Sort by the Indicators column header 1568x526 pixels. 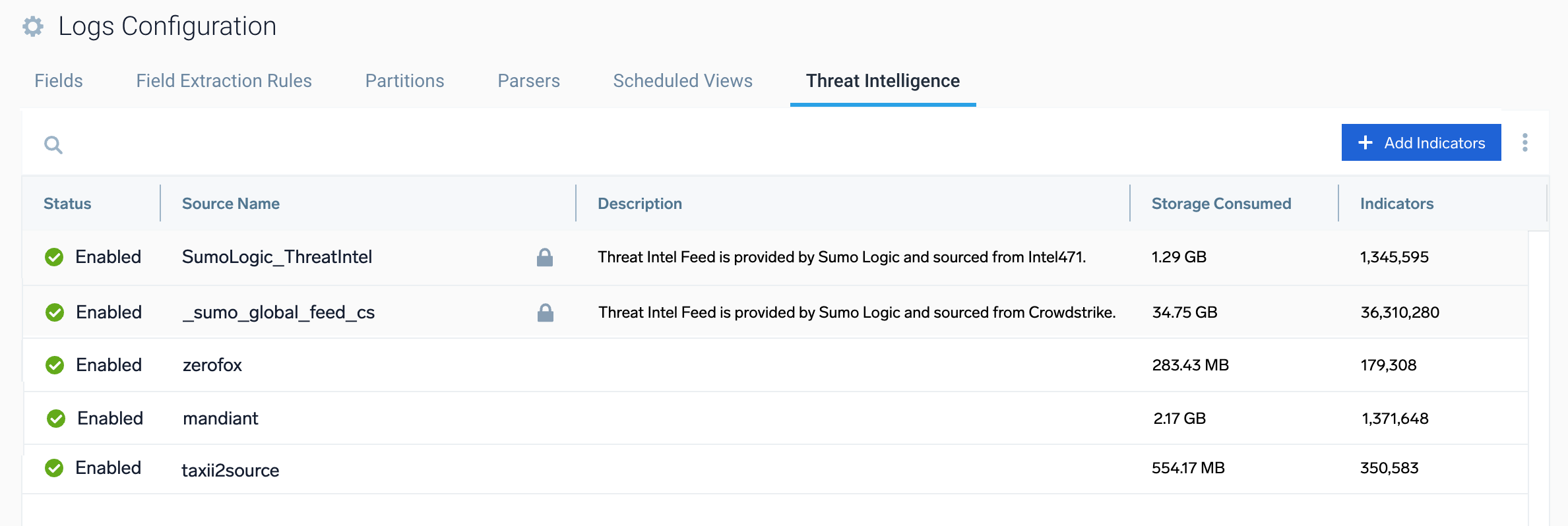click(x=1396, y=204)
